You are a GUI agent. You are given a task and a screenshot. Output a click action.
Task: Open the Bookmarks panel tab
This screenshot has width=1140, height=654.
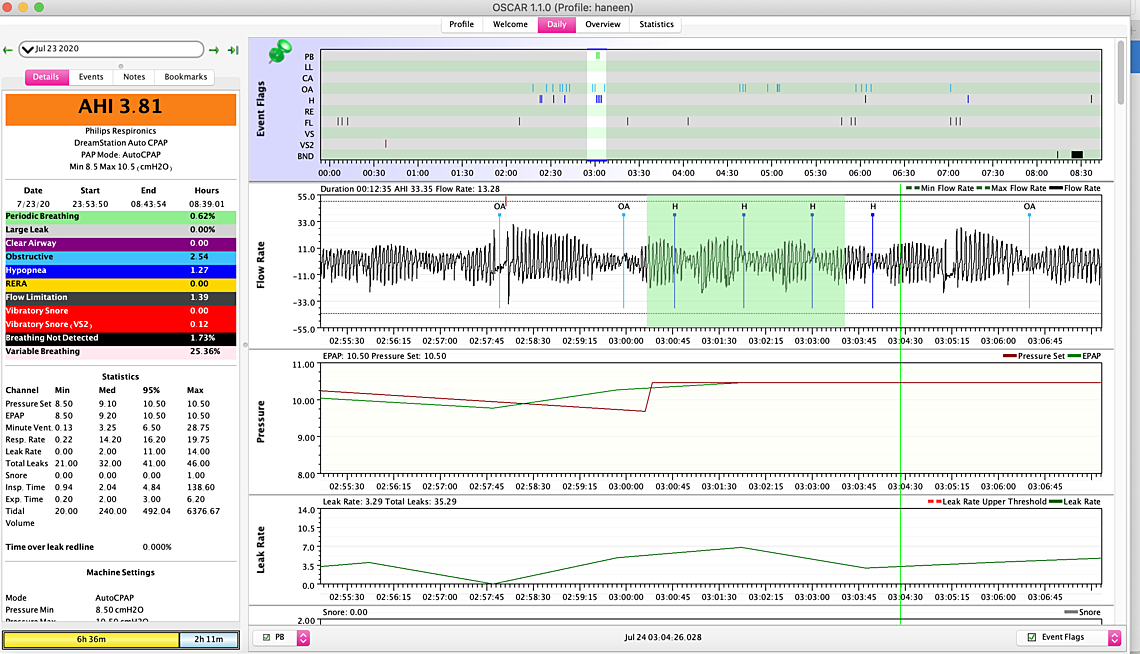coord(185,77)
